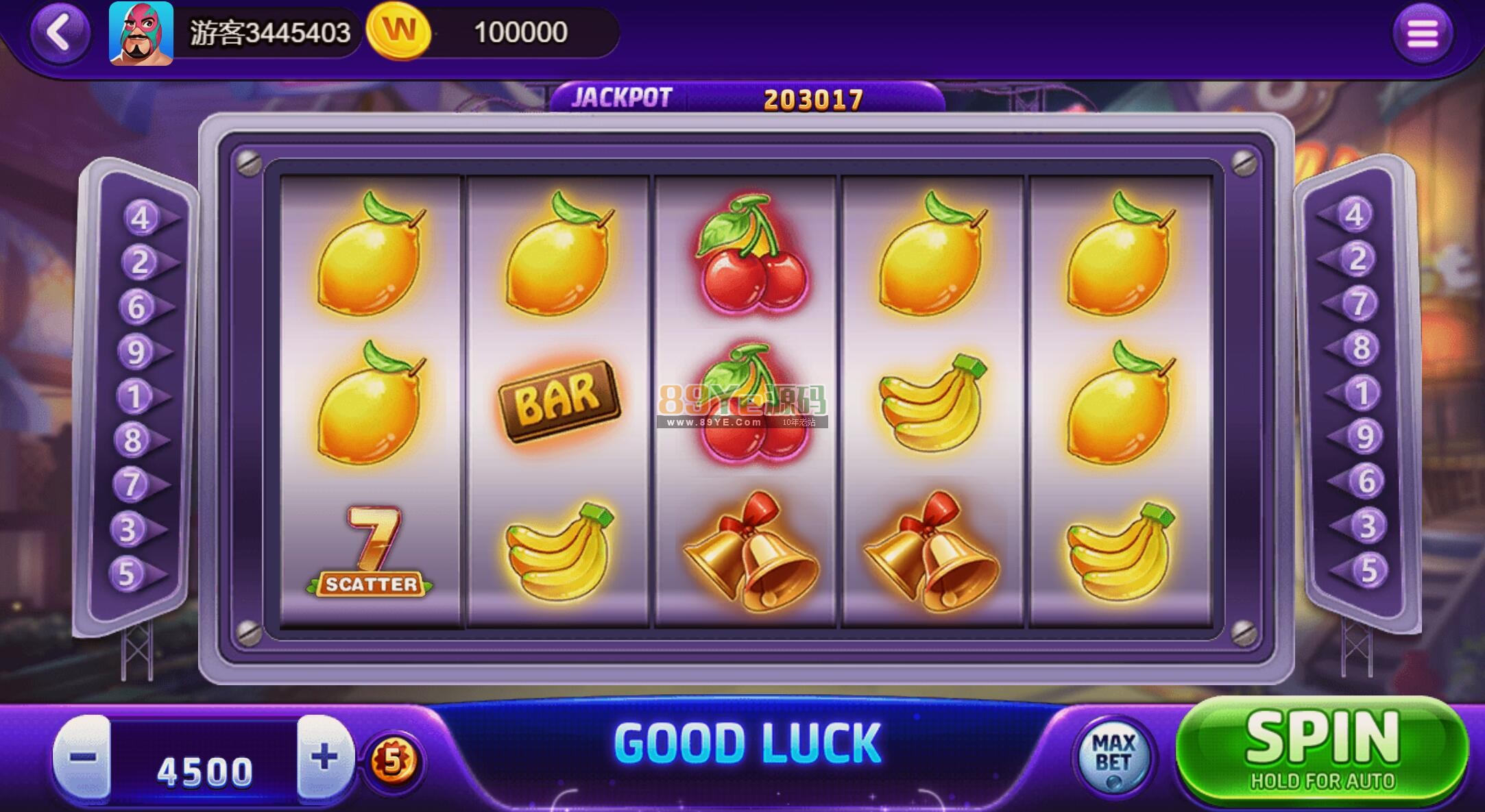Decrease the bet with minus button

[x=82, y=757]
